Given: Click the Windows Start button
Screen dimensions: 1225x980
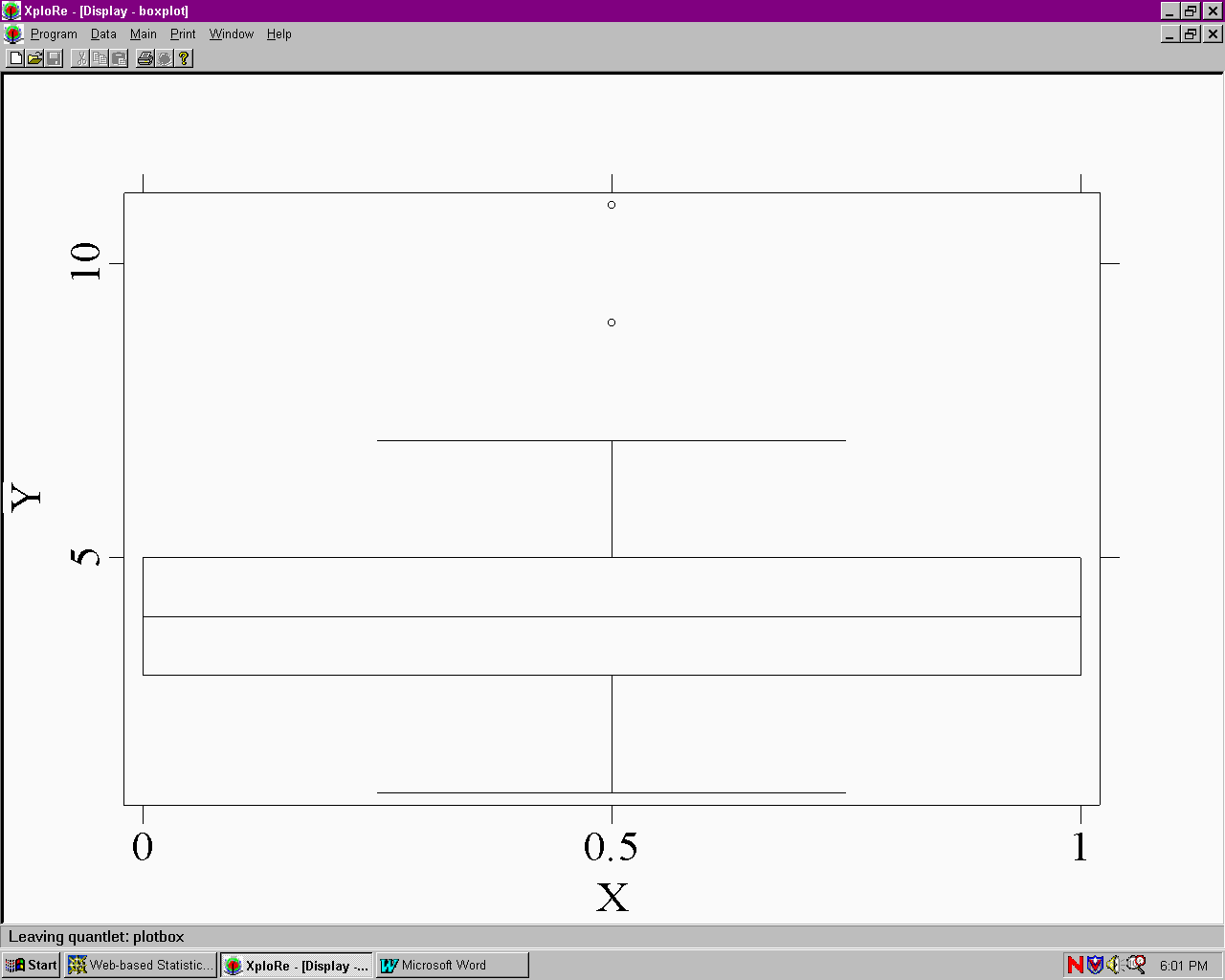Looking at the screenshot, I should click(33, 965).
